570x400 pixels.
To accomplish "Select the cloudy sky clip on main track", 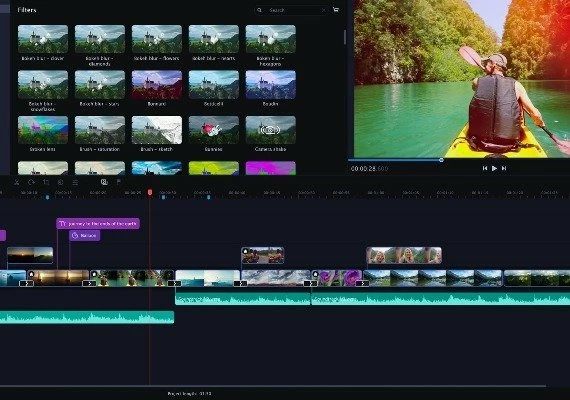I will (276, 278).
